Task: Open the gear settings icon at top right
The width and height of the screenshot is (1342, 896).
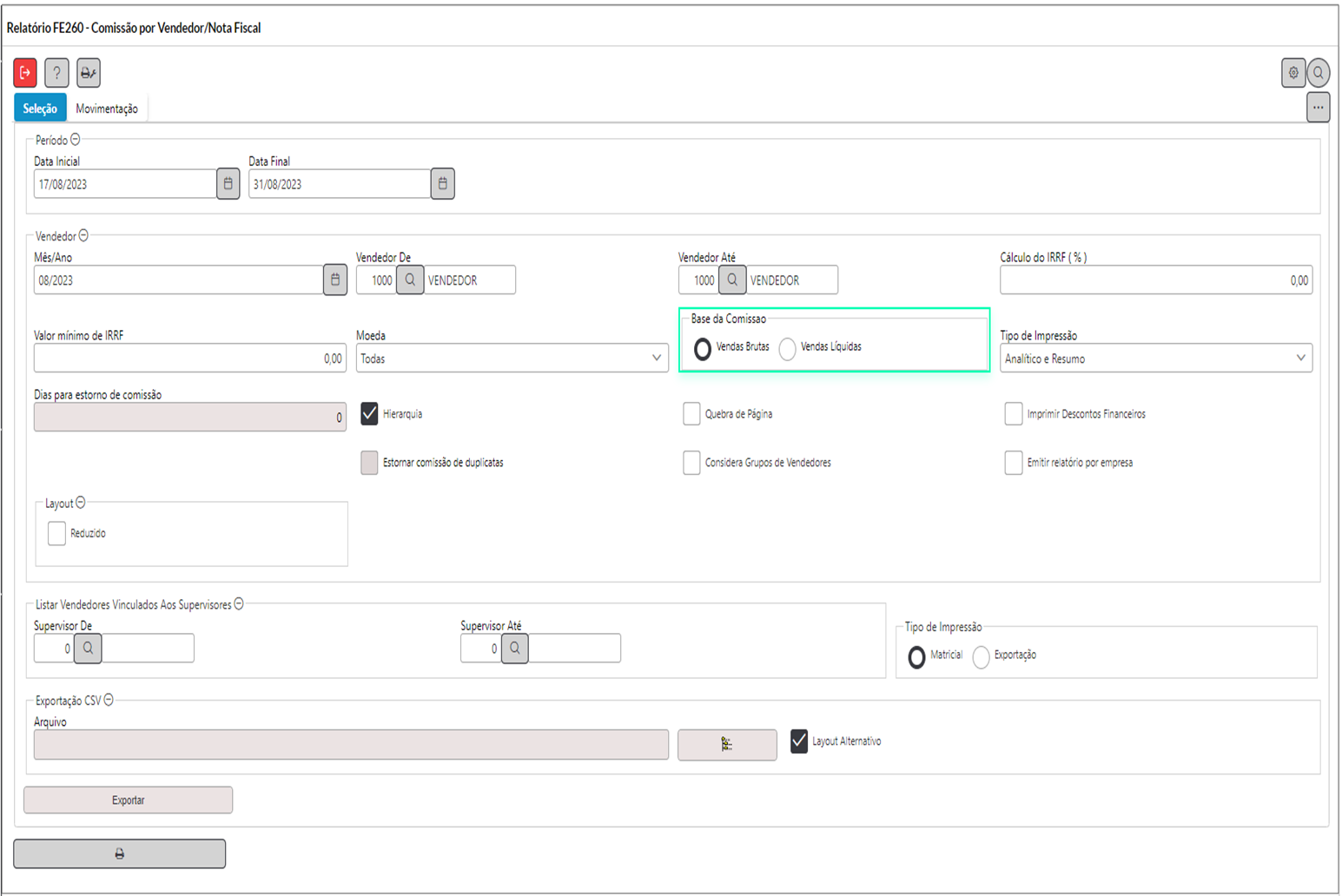Action: (1293, 73)
